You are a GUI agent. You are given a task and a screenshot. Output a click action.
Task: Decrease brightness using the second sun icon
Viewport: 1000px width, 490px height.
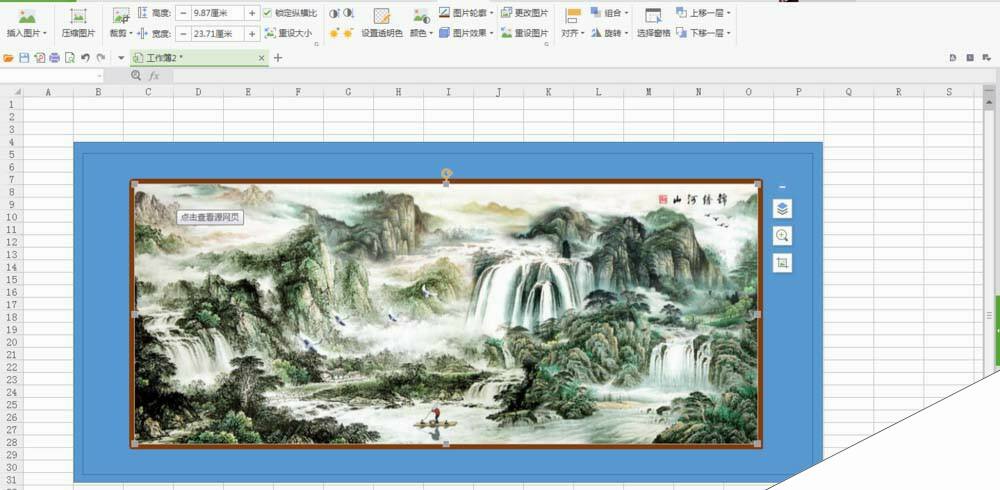pos(348,33)
